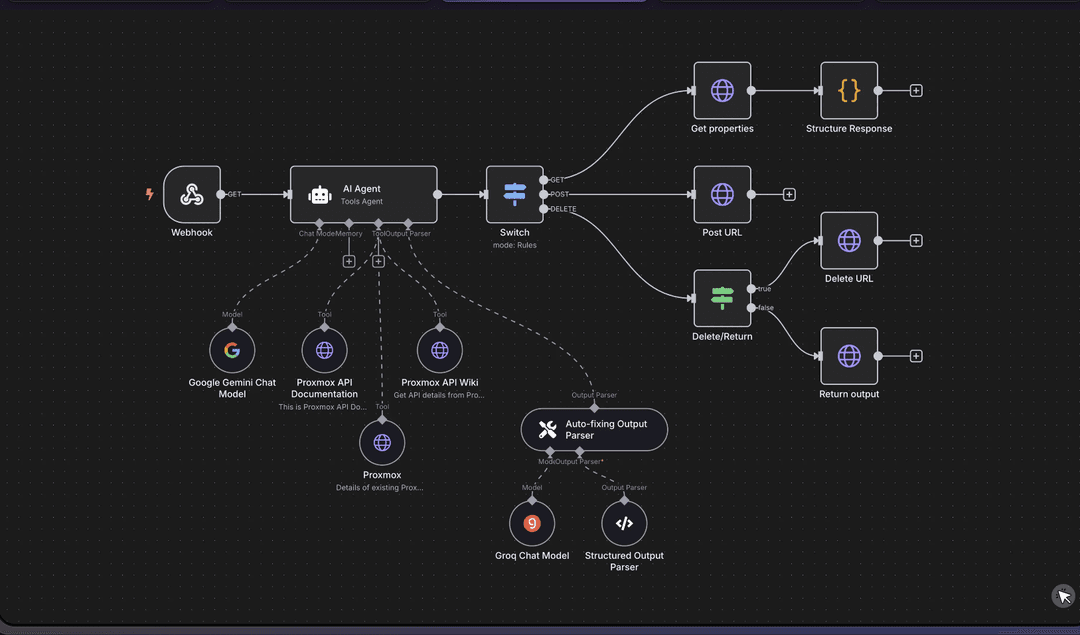
Task: Click plus button after Delete URL node
Action: [x=916, y=241]
